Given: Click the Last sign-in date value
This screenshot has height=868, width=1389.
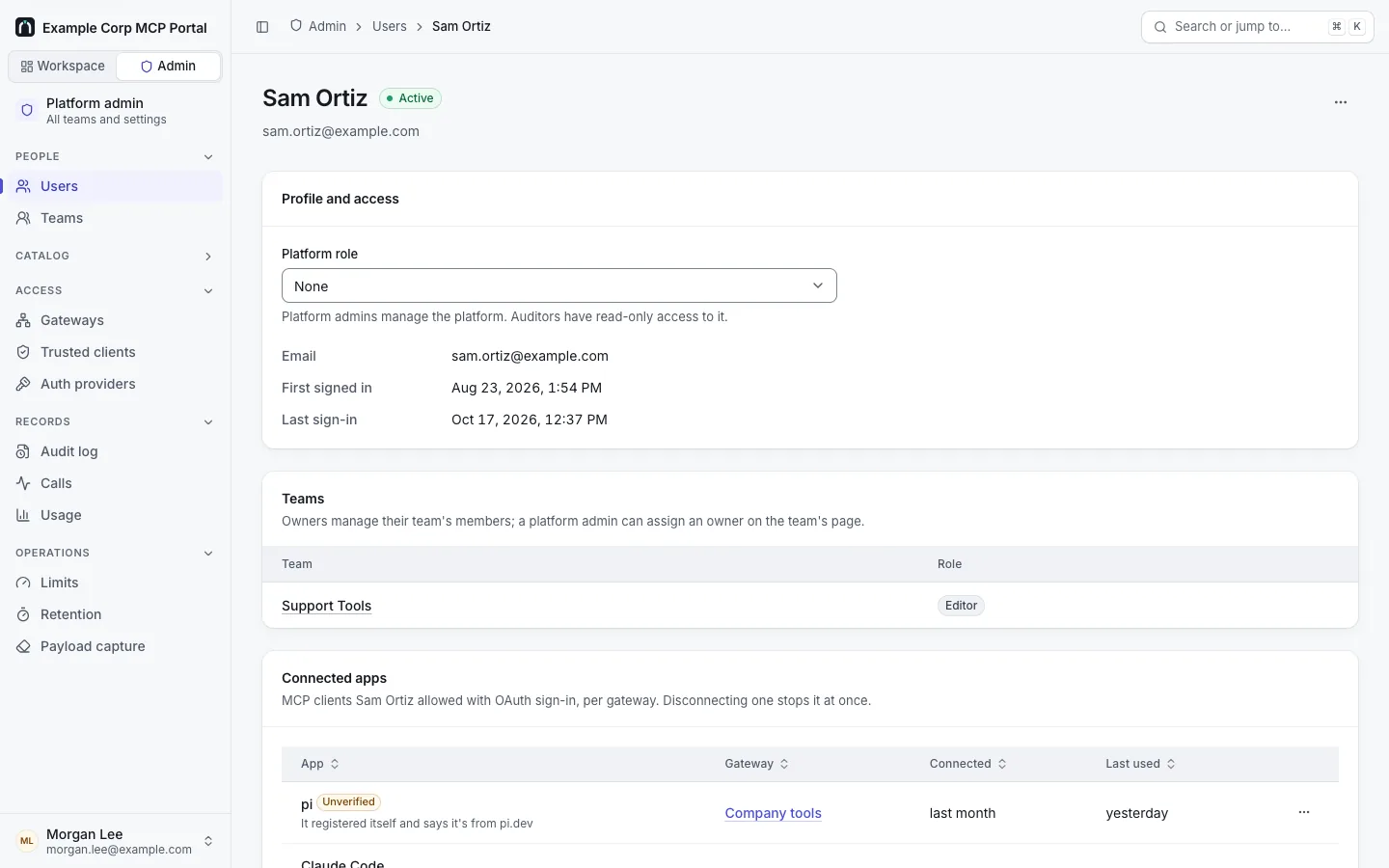Looking at the screenshot, I should 530,420.
